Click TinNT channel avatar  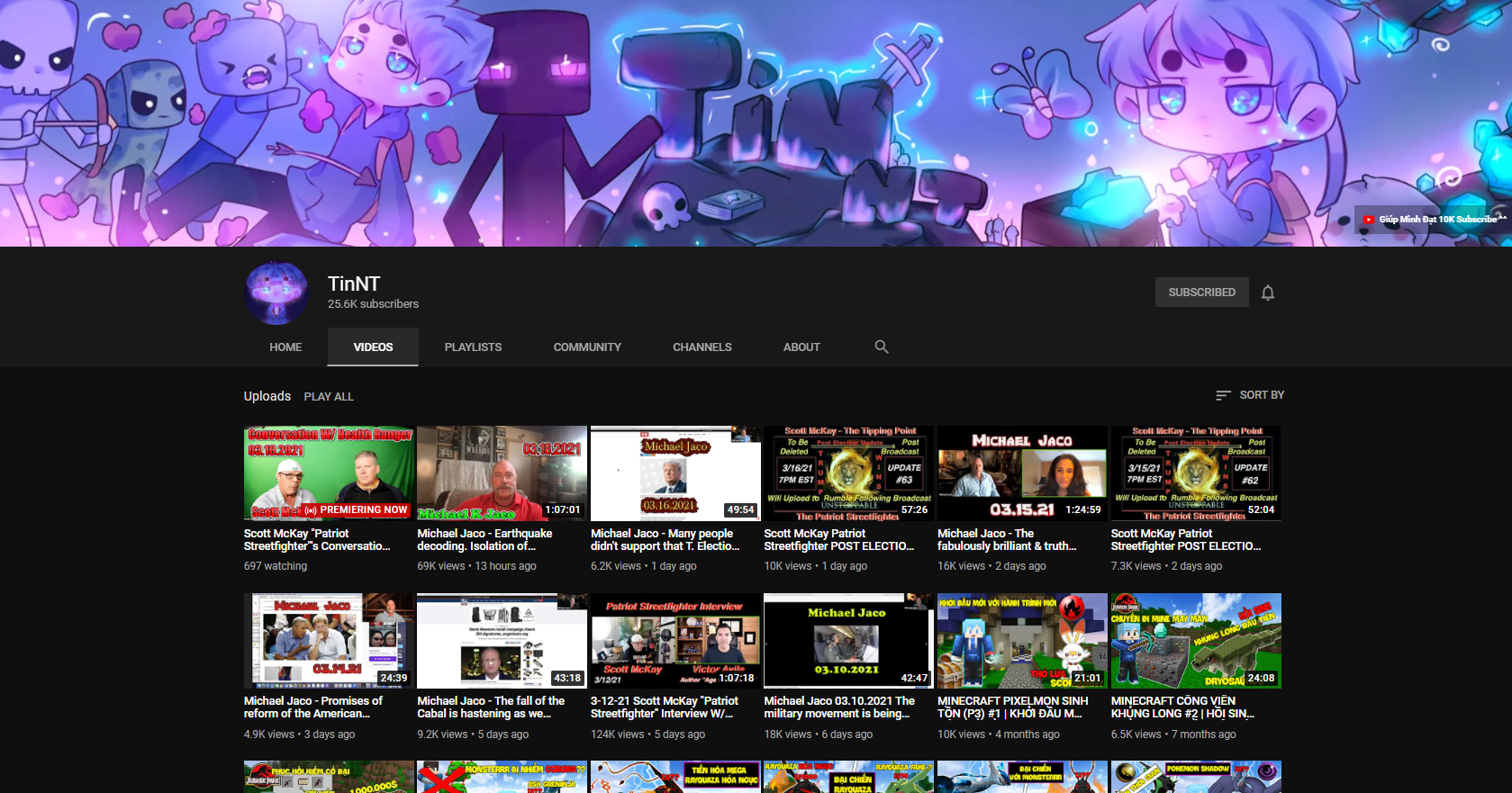coord(277,293)
